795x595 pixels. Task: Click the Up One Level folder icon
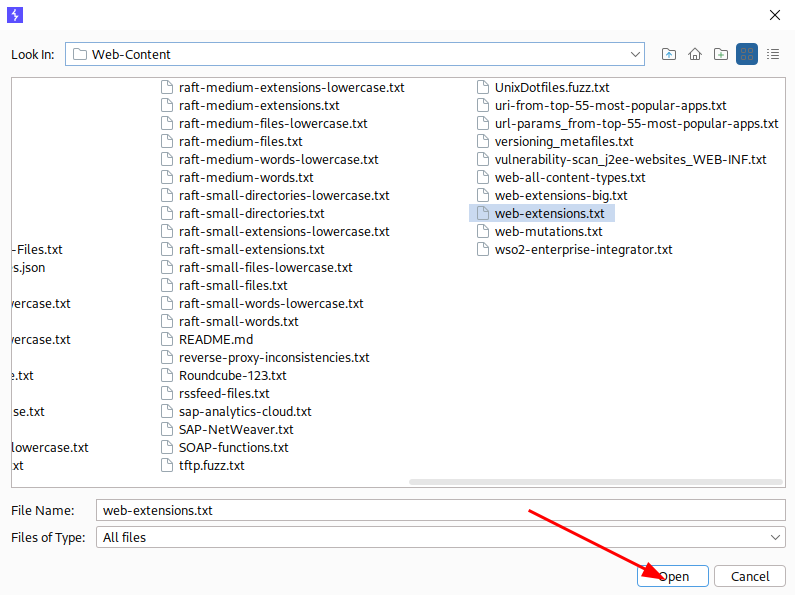tap(669, 54)
